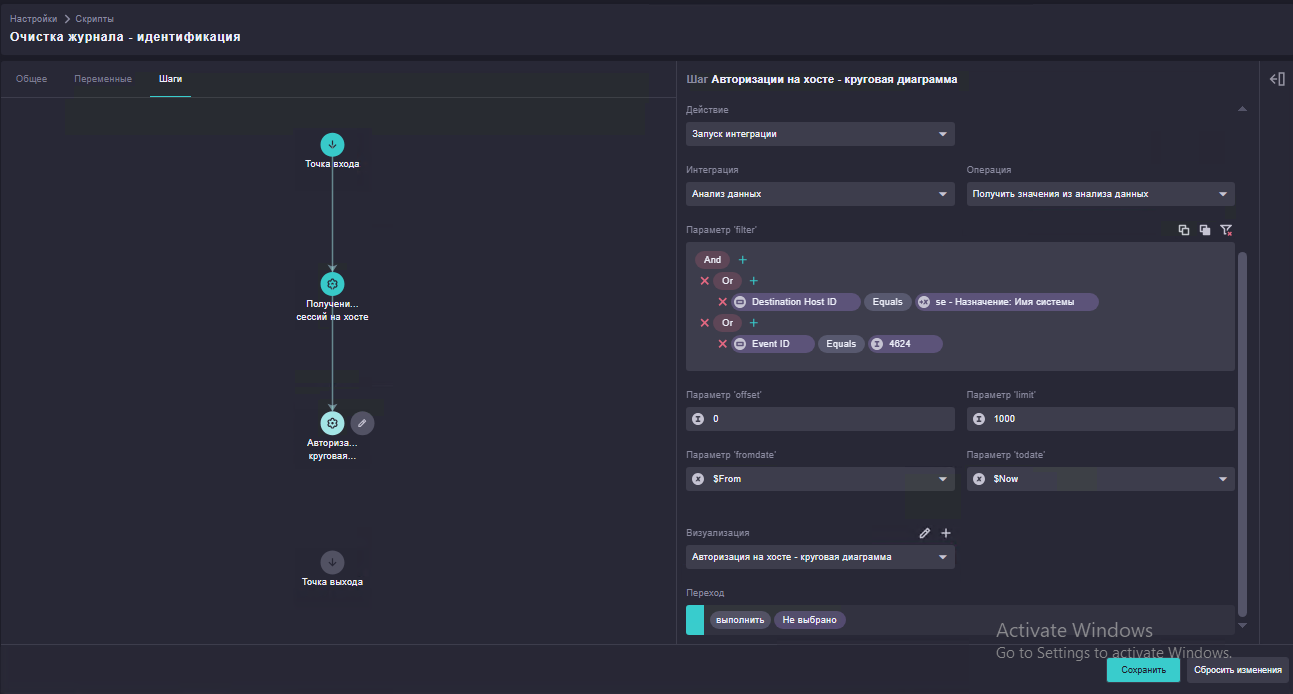Select the host sessions step gear node
Screen dimensions: 1293x694
point(332,284)
